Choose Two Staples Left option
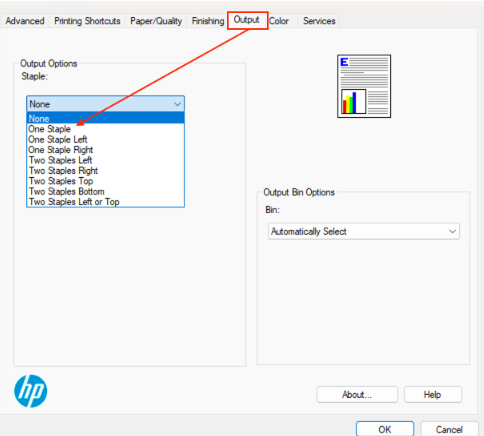The image size is (484, 436). click(x=105, y=160)
